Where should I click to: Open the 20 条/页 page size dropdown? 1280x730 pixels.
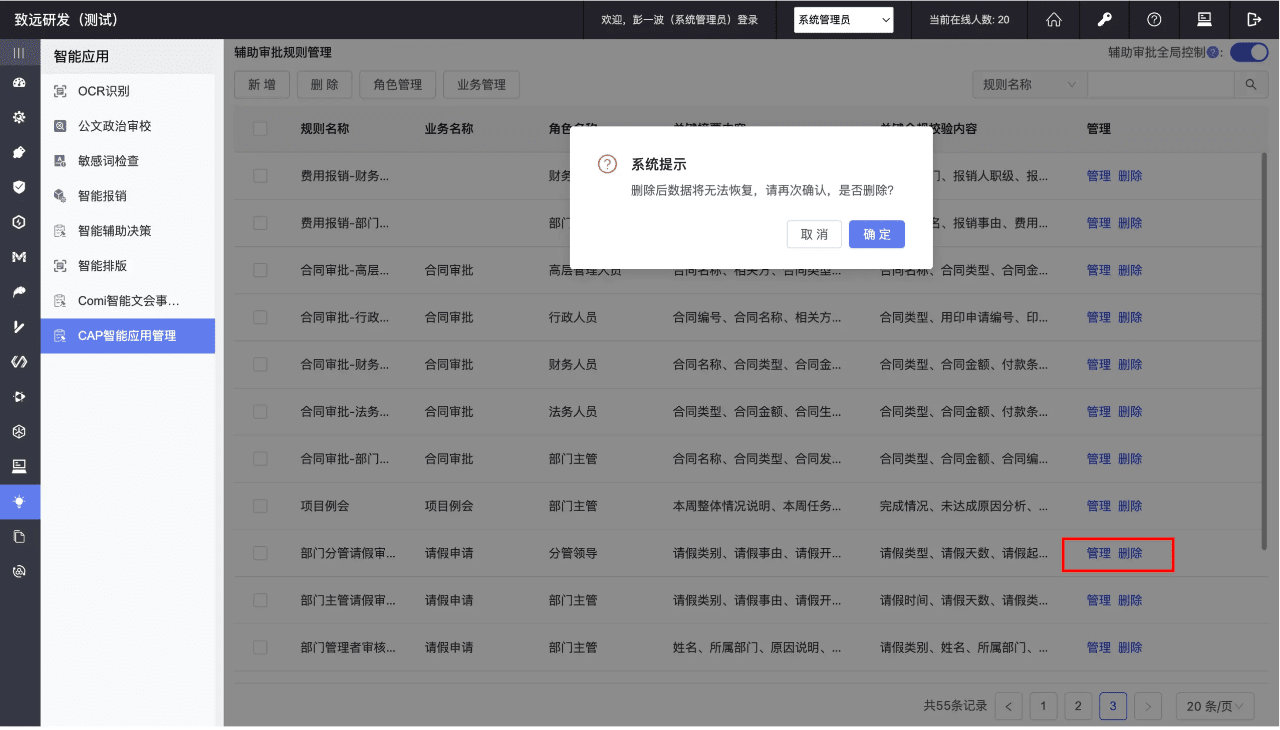pyautogui.click(x=1215, y=706)
